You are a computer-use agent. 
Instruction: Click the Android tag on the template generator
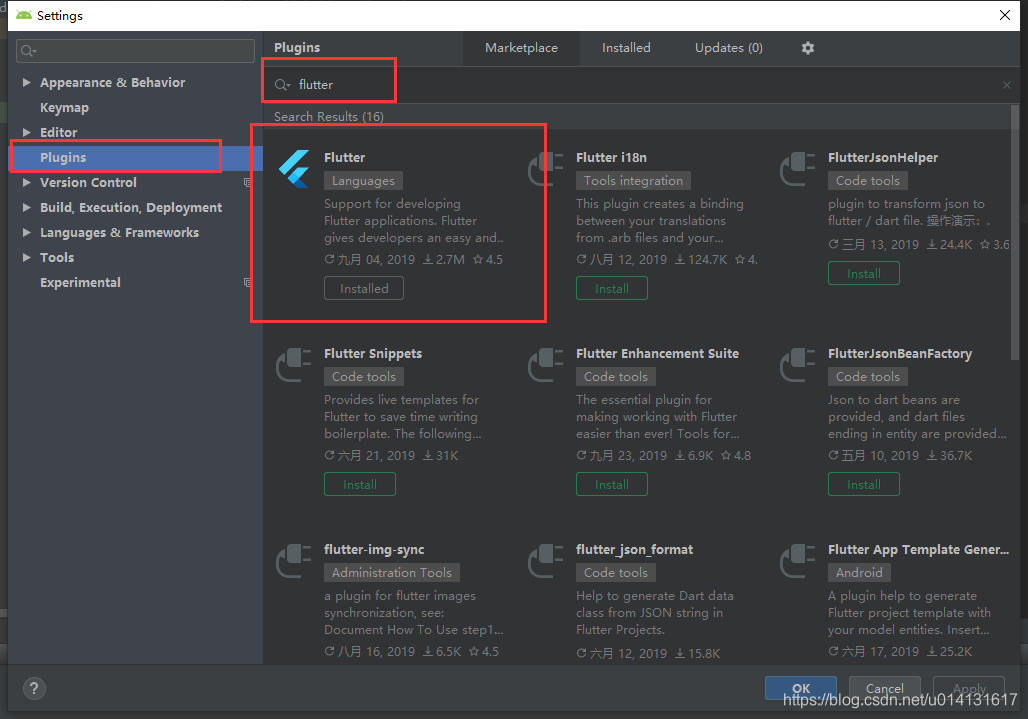859,572
